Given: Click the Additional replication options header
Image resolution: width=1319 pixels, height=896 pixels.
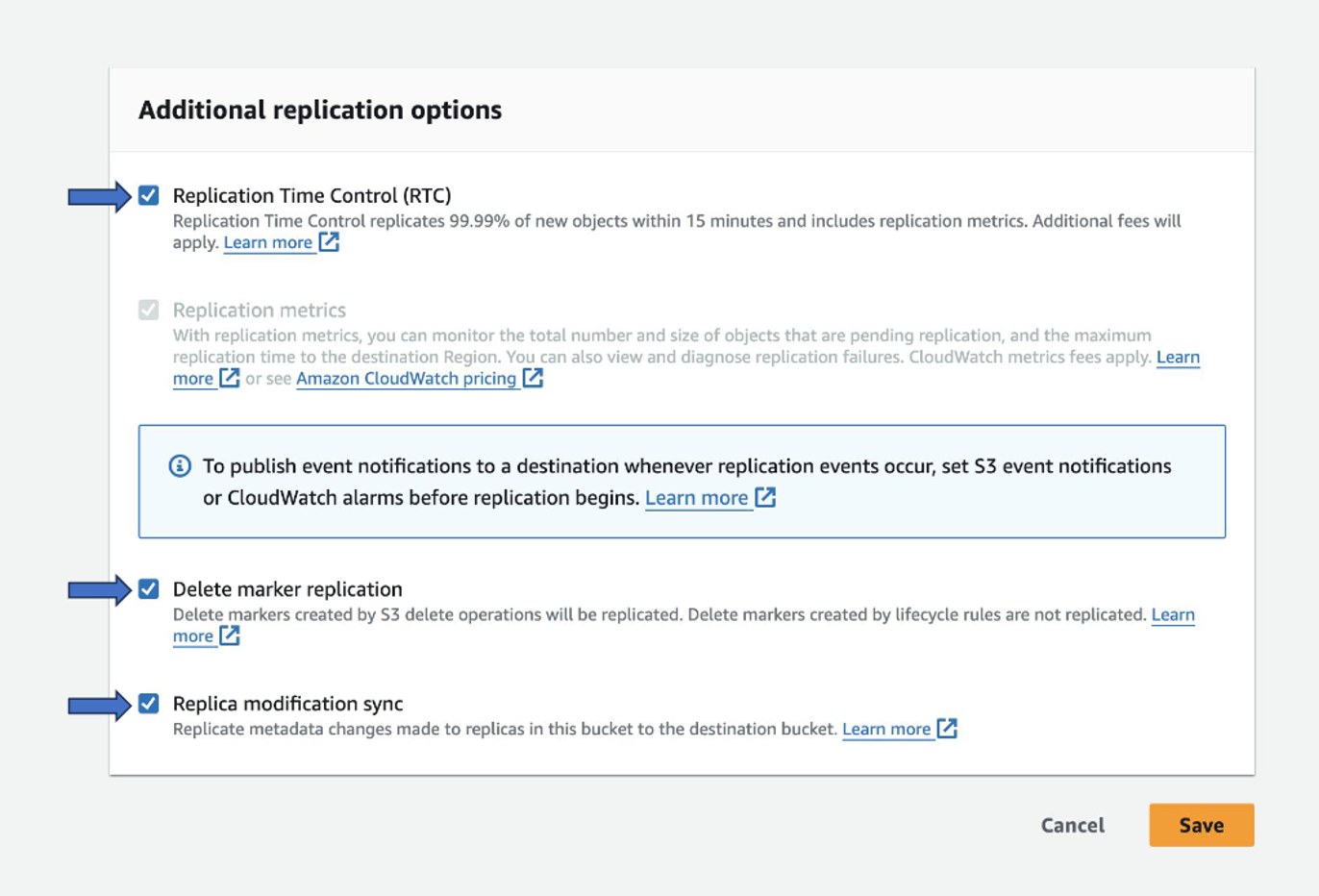Looking at the screenshot, I should coord(320,110).
